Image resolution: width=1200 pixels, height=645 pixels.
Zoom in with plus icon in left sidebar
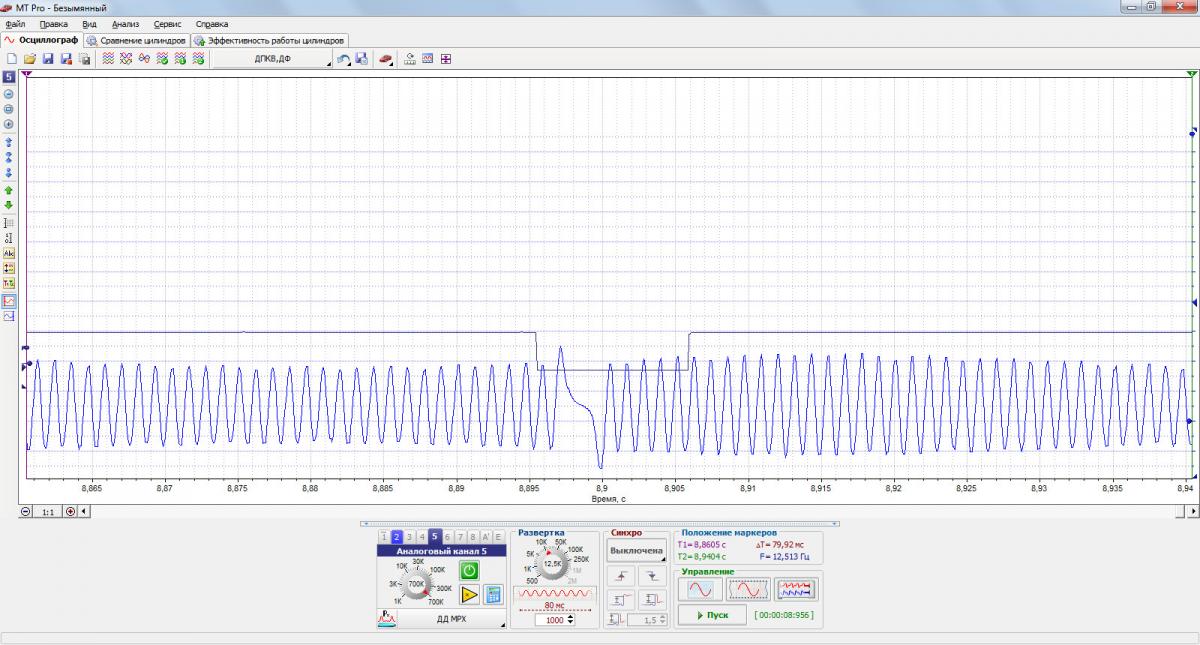pyautogui.click(x=9, y=125)
